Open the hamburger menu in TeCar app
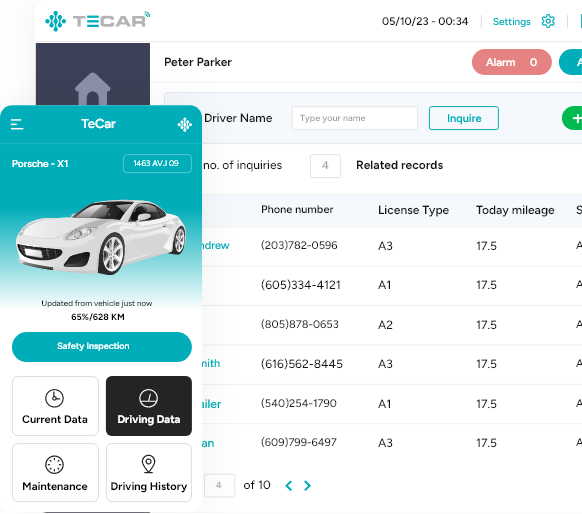The height and width of the screenshot is (514, 582). 17,124
